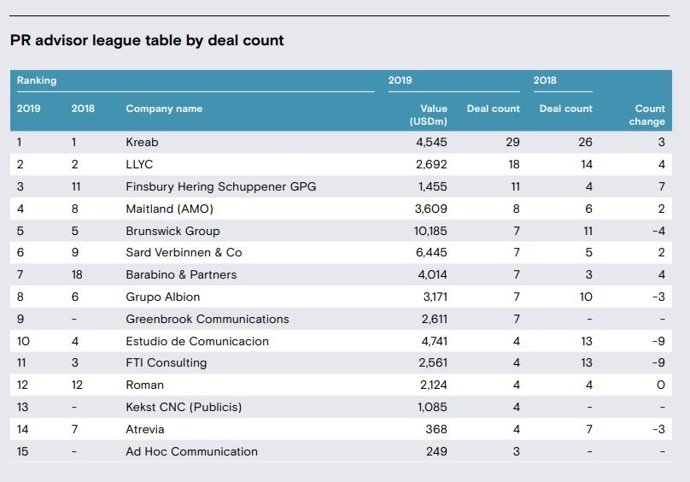Select Roman's count change '0'
This screenshot has height=482, width=690.
(x=661, y=385)
